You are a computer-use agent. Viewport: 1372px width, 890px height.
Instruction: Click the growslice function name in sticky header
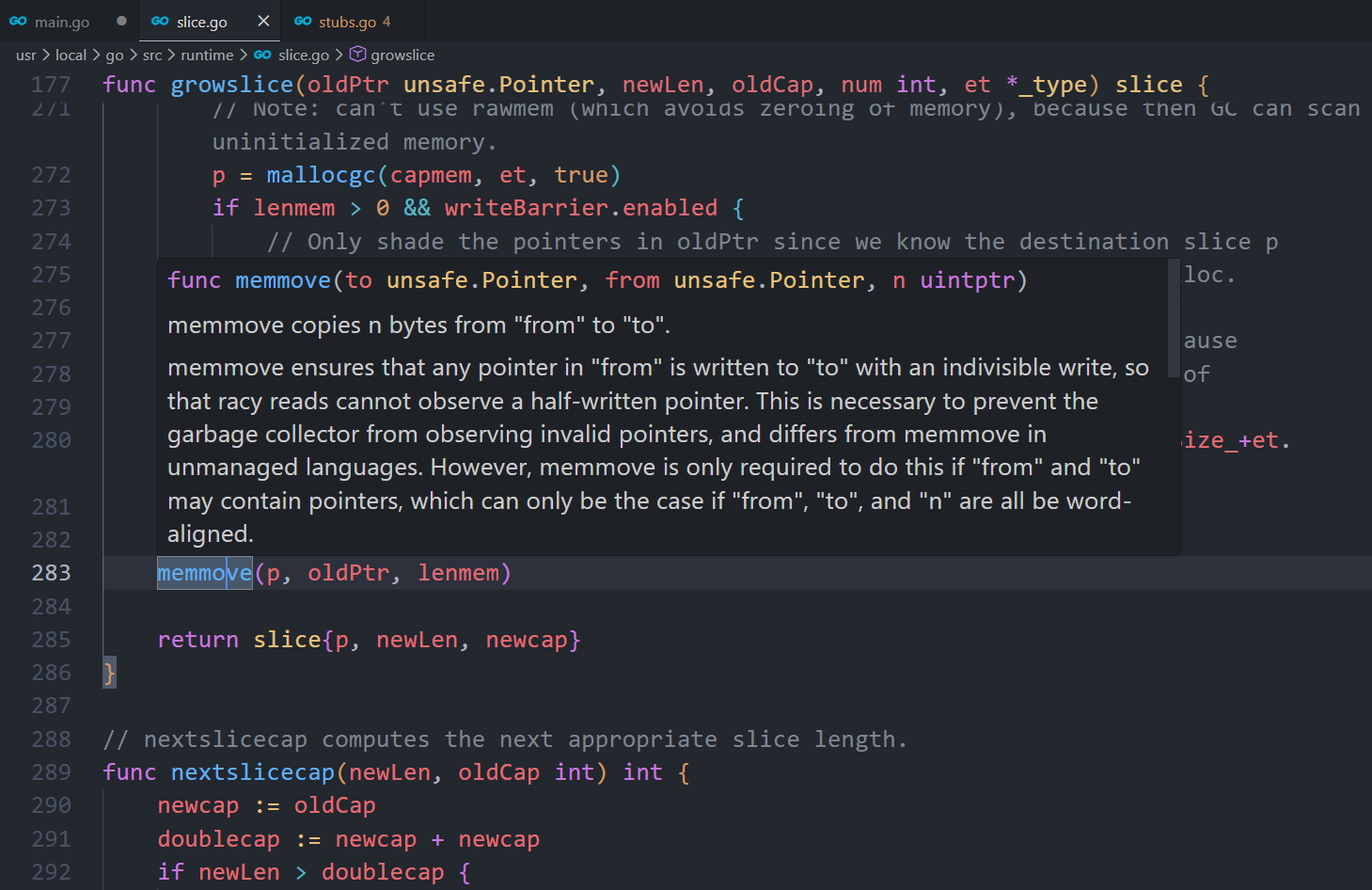click(x=232, y=85)
